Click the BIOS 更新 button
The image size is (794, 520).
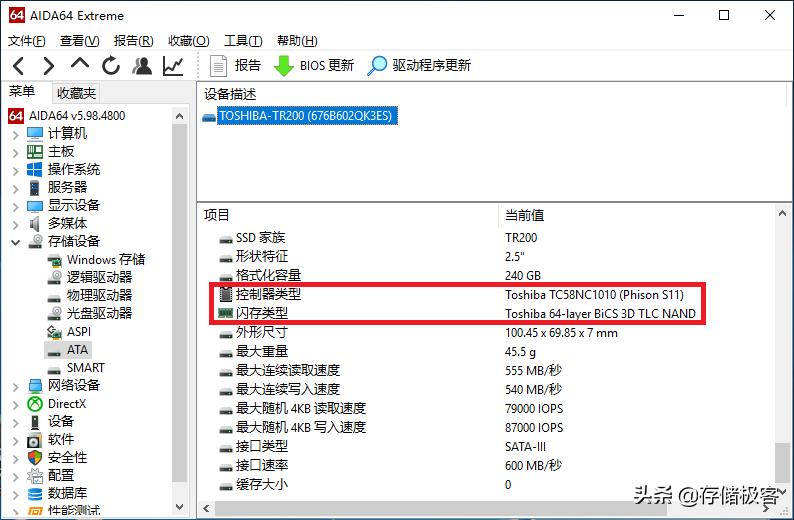[313, 65]
